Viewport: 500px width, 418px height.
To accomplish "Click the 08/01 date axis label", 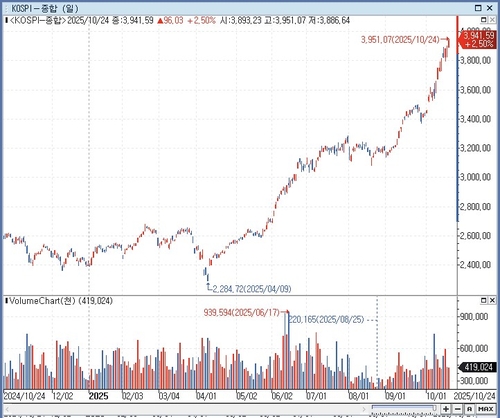I will pos(359,396).
